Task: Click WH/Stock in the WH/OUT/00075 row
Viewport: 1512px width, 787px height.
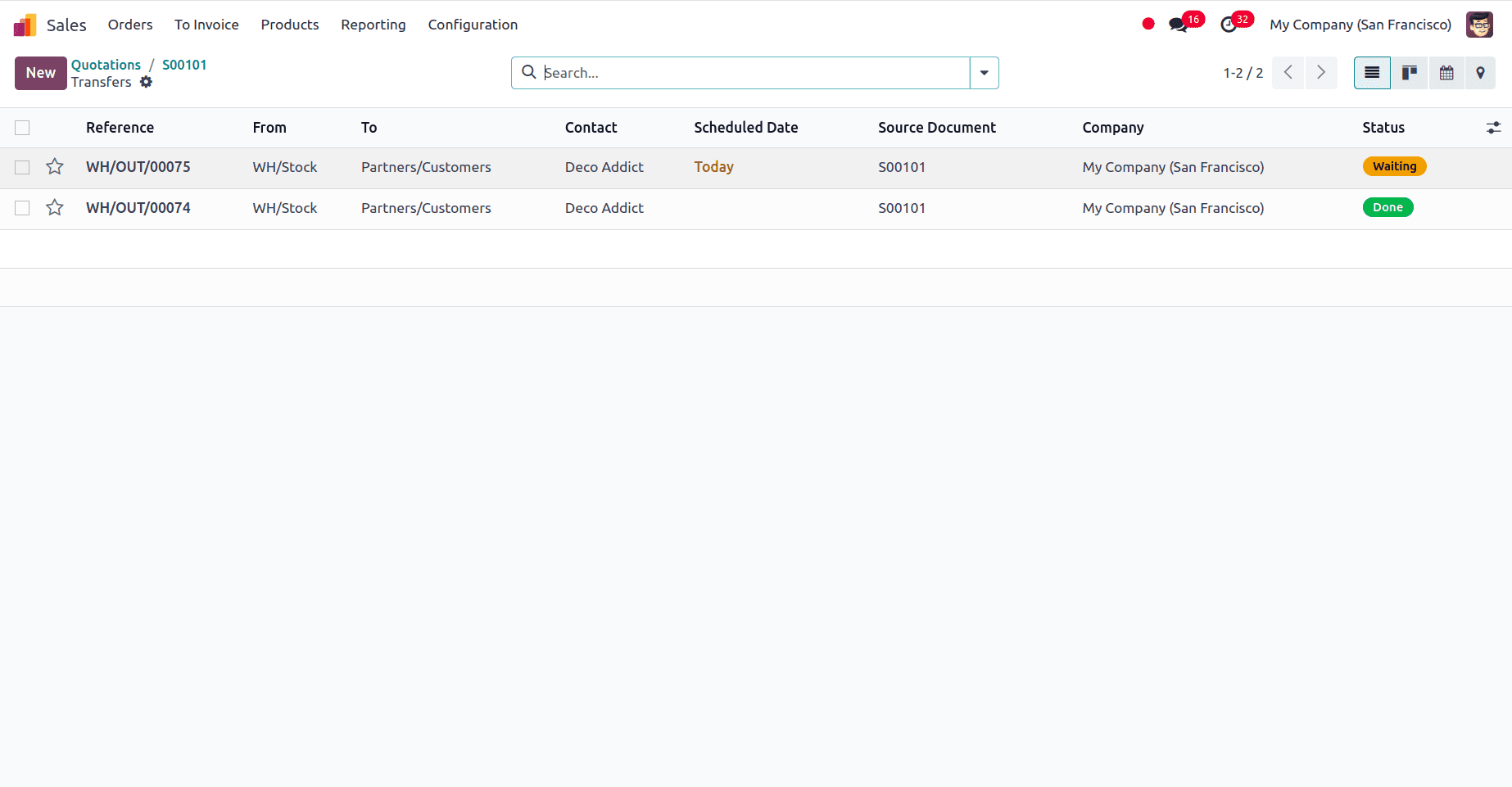Action: click(x=284, y=167)
